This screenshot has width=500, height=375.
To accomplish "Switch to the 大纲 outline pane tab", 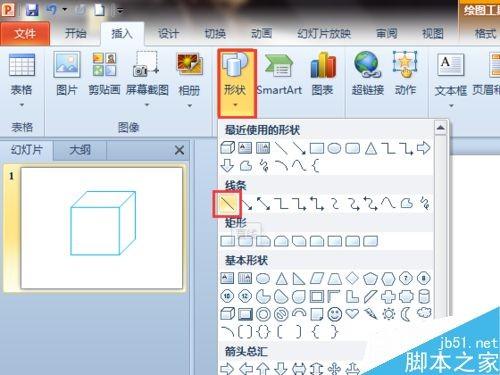I will (80, 150).
